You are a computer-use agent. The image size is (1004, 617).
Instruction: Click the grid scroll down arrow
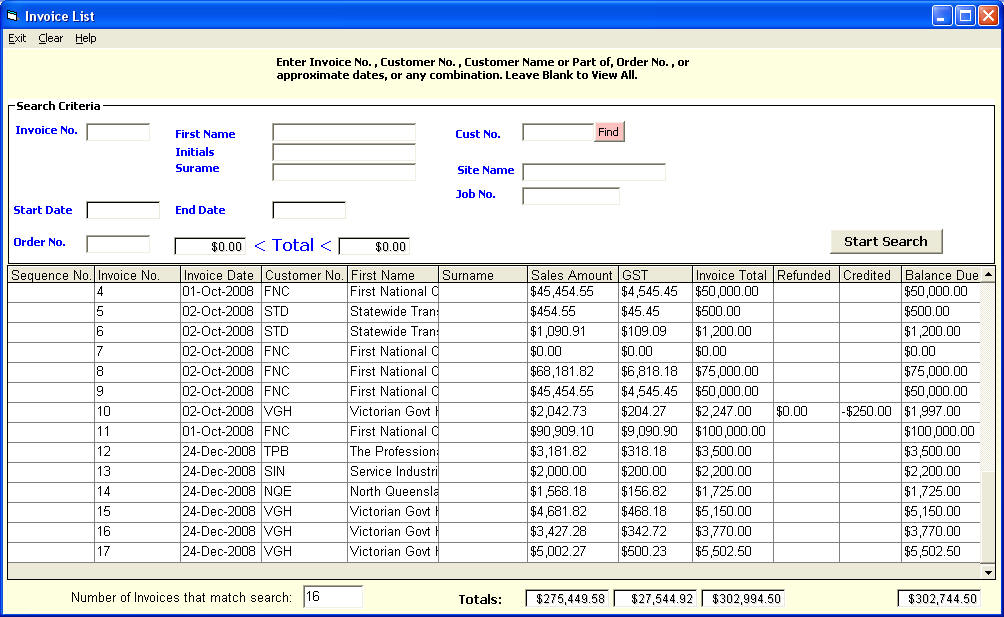pyautogui.click(x=988, y=572)
